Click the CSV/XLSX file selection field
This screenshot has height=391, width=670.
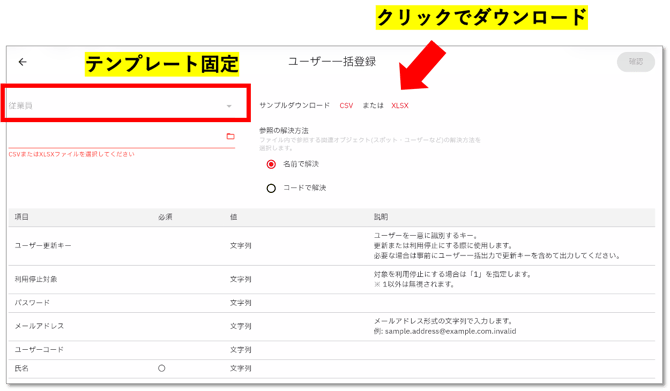(122, 137)
